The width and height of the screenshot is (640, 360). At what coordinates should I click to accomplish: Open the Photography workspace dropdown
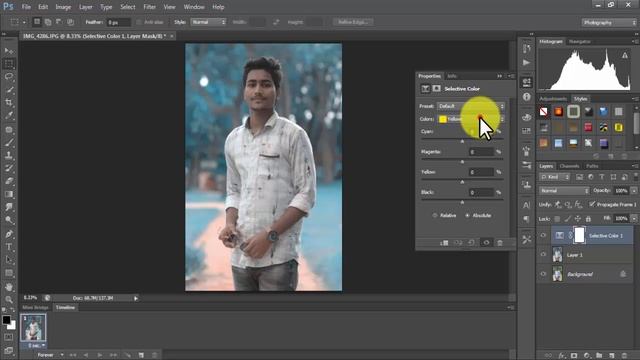609,22
